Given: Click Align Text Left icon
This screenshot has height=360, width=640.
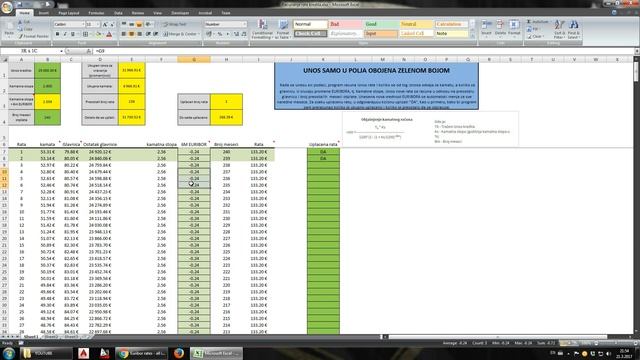Looking at the screenshot, I should click(124, 34).
